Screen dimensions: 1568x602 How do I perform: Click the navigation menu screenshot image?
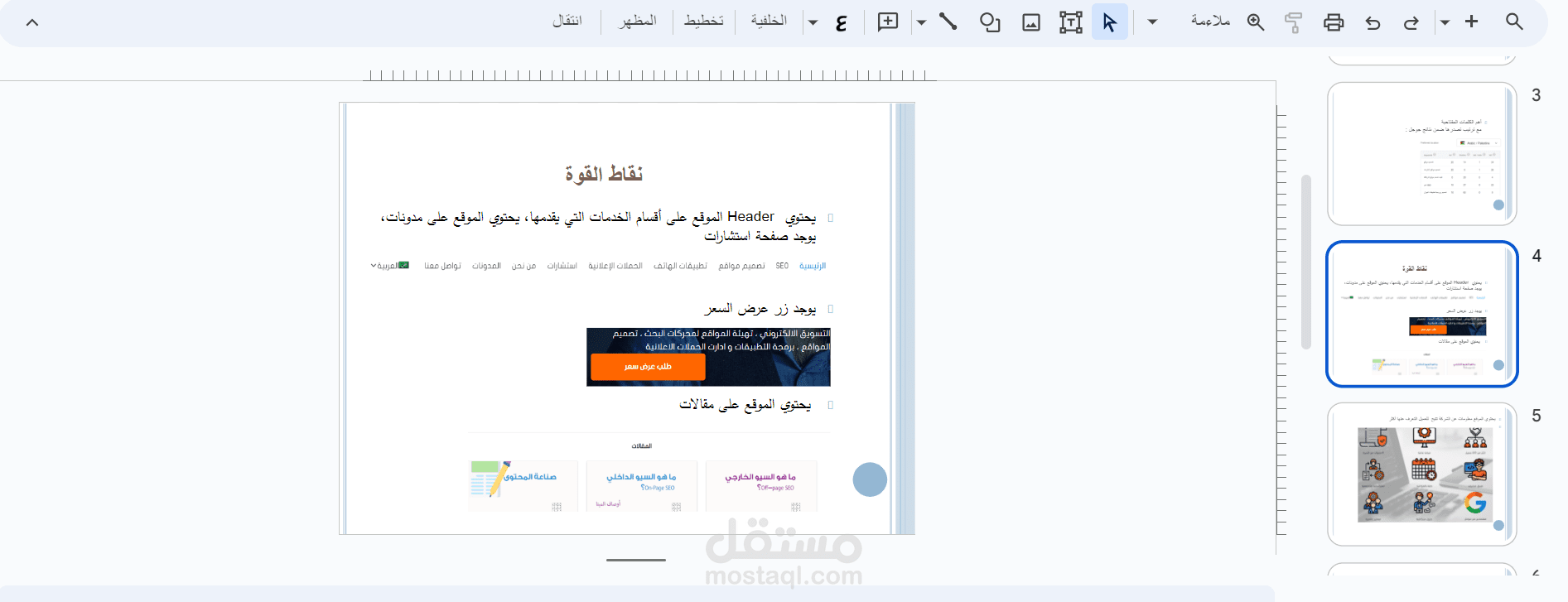(x=598, y=266)
